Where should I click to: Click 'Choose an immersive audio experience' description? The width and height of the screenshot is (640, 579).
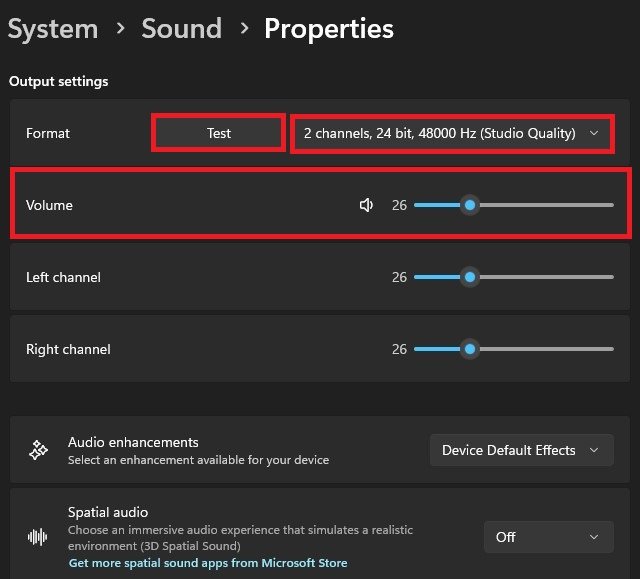[x=240, y=538]
